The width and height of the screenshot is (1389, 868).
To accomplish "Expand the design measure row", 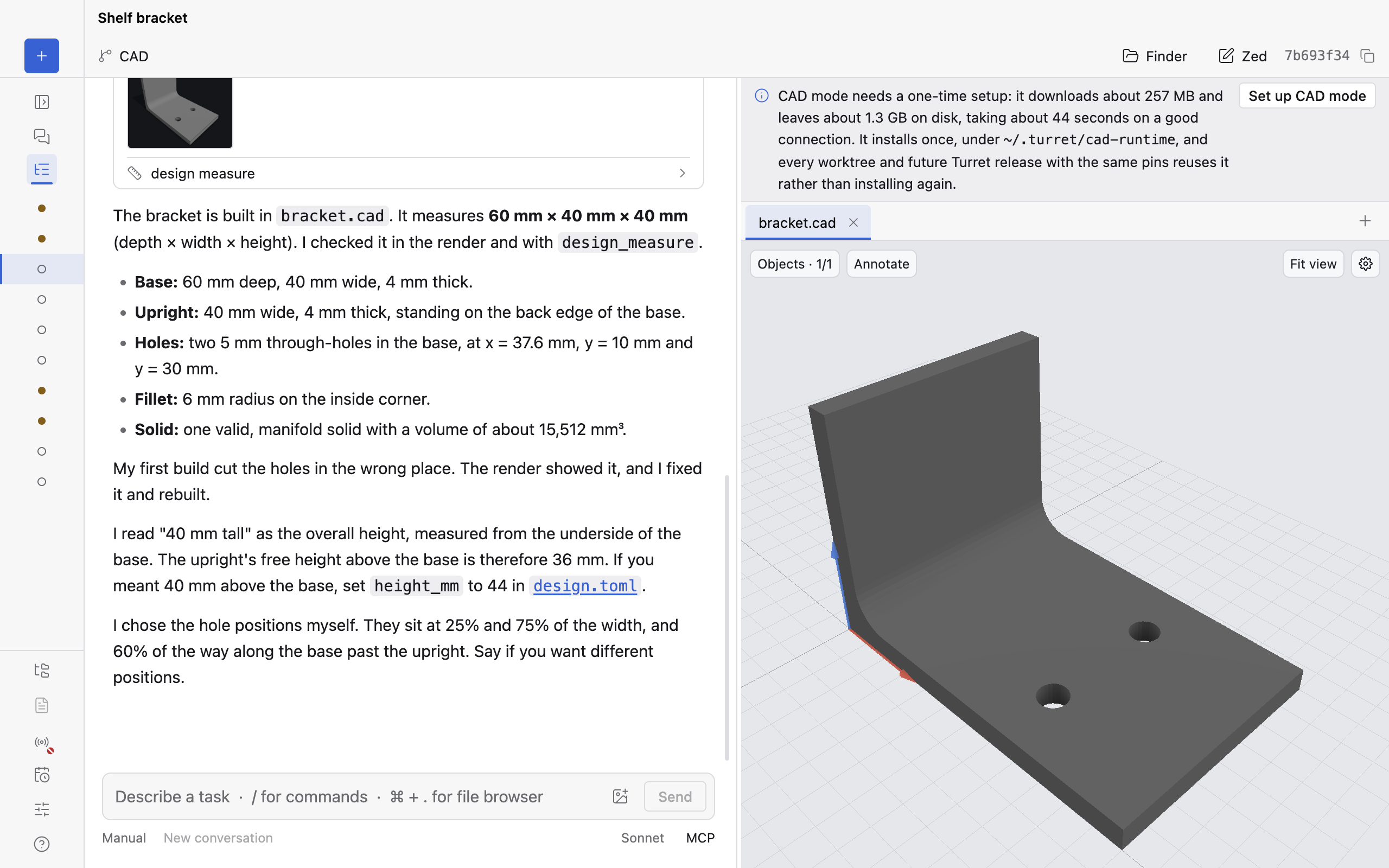I will point(408,174).
